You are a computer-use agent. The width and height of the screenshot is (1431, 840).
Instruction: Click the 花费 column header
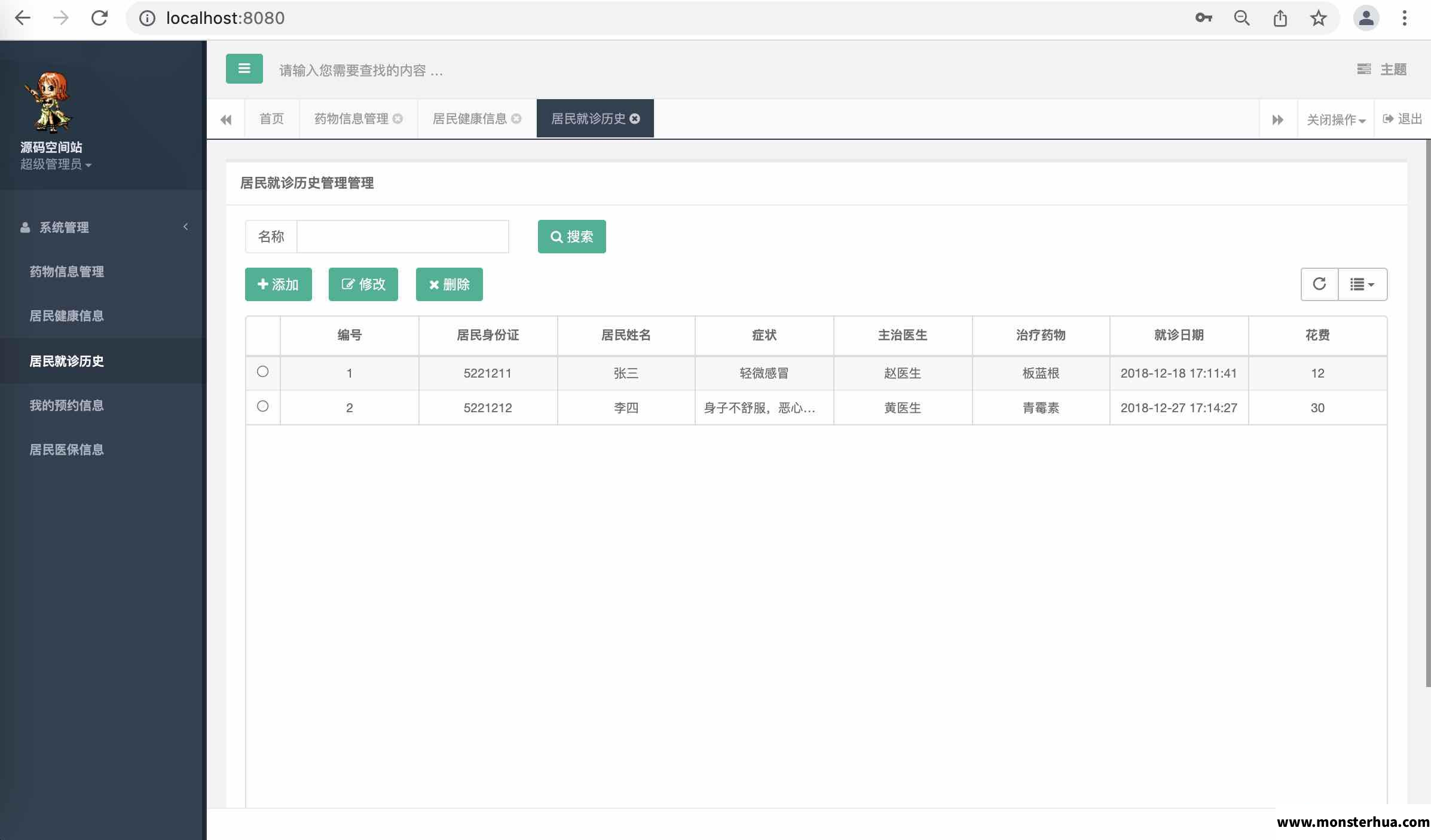point(1317,335)
